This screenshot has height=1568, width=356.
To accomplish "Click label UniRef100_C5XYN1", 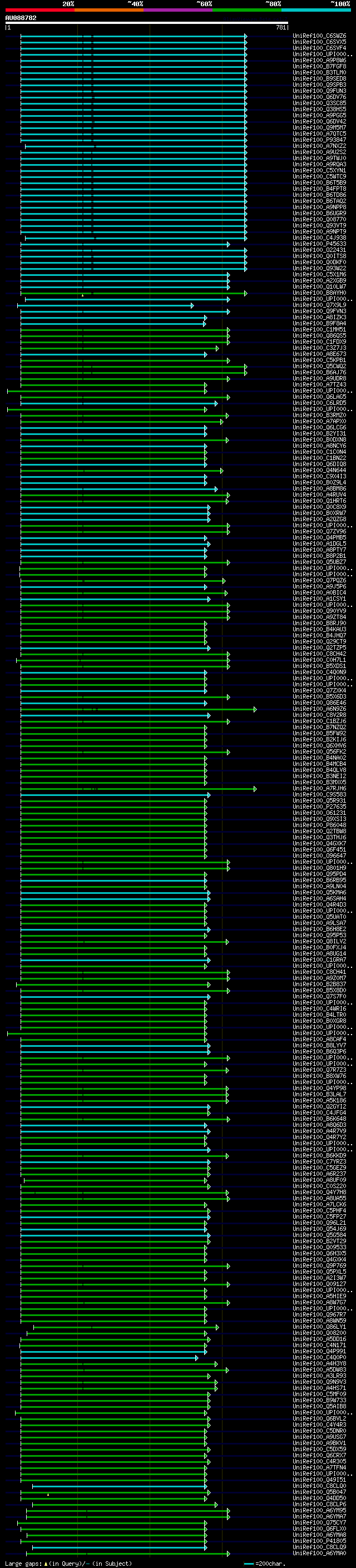I will click(x=319, y=170).
